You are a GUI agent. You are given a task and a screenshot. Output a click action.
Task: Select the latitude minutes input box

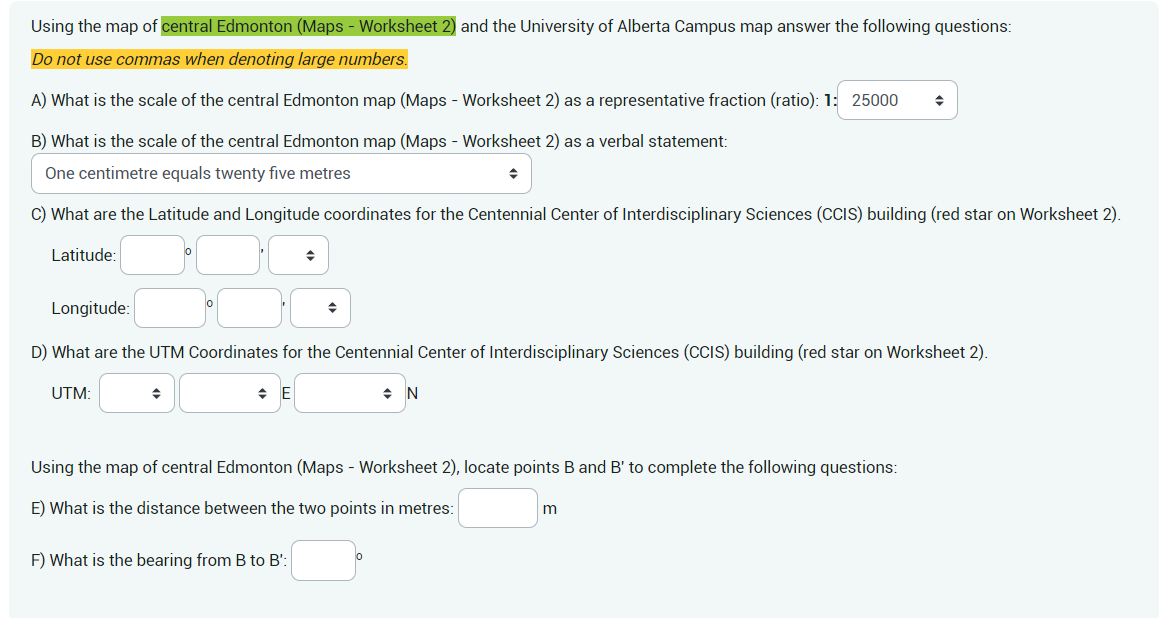pos(228,255)
